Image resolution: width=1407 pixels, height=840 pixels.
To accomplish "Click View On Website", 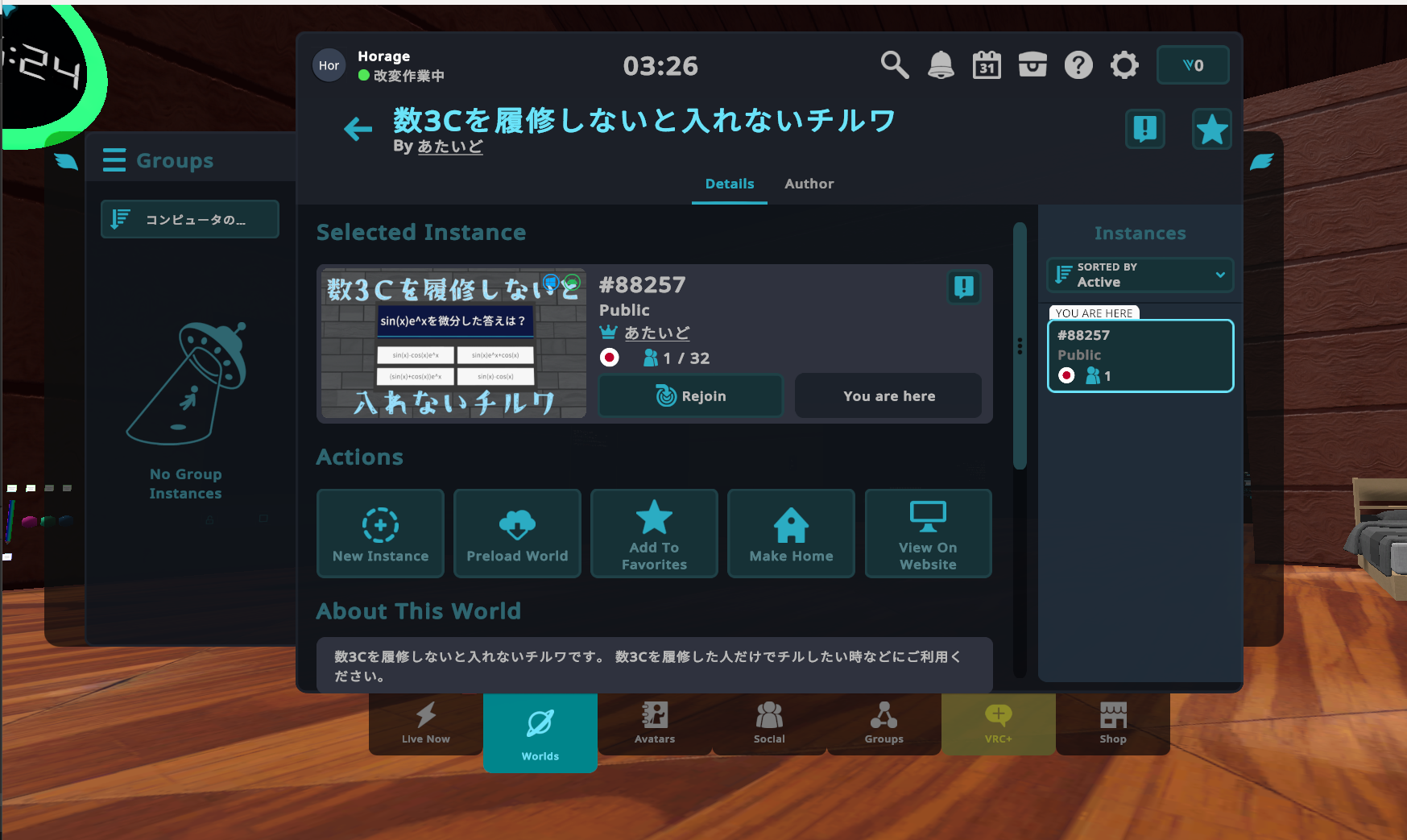I will 927,533.
